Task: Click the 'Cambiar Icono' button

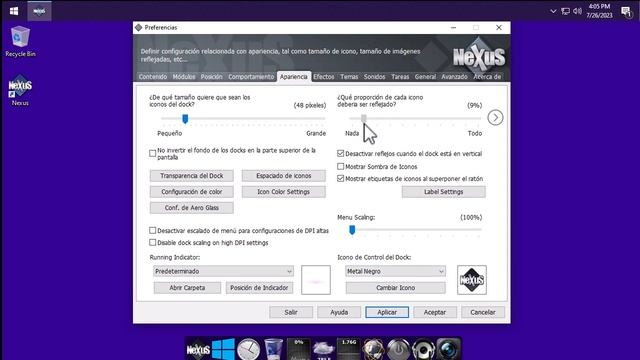Action: 396,287
